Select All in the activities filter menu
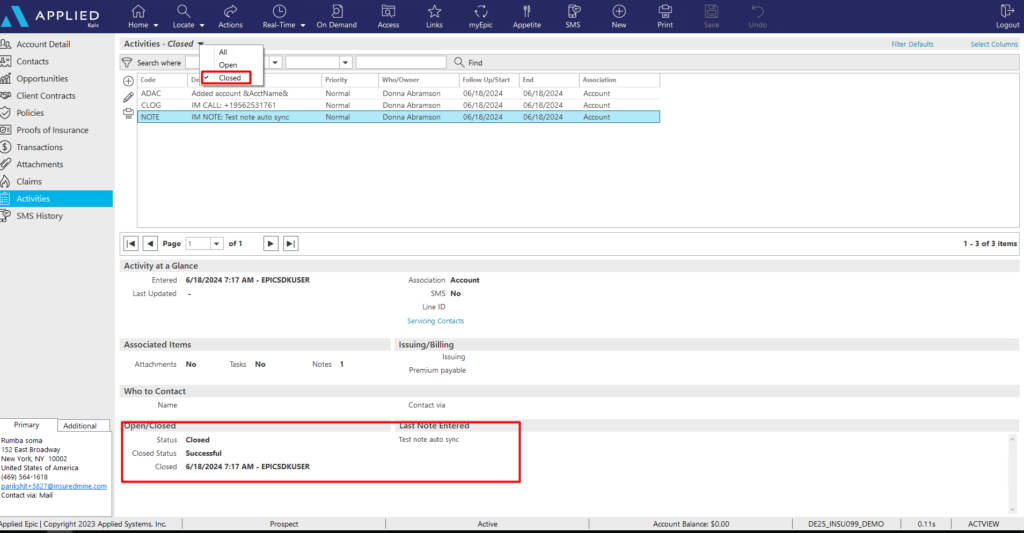Viewport: 1024px width, 533px height. coord(223,52)
